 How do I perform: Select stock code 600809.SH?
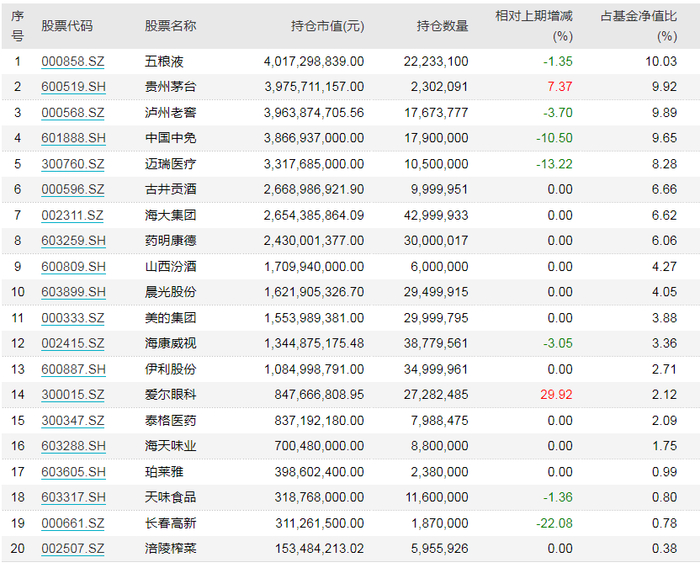click(74, 267)
